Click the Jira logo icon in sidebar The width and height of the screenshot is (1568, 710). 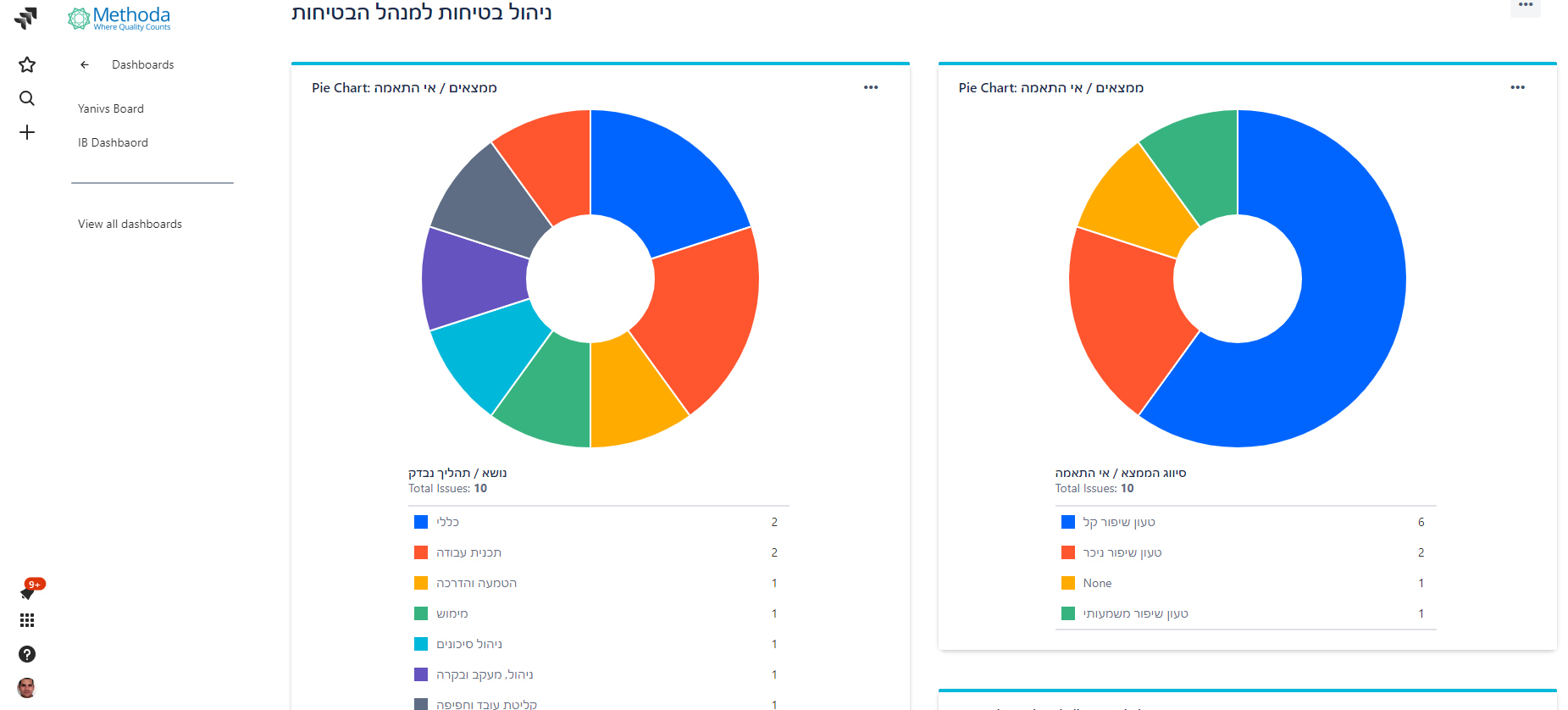26,19
